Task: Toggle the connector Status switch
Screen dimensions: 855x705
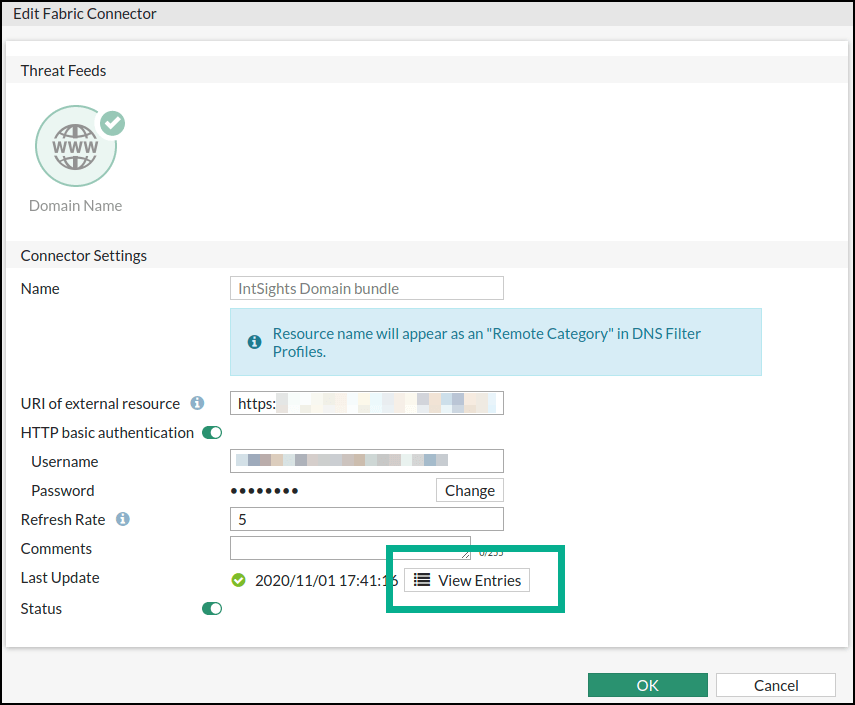Action: pos(212,608)
